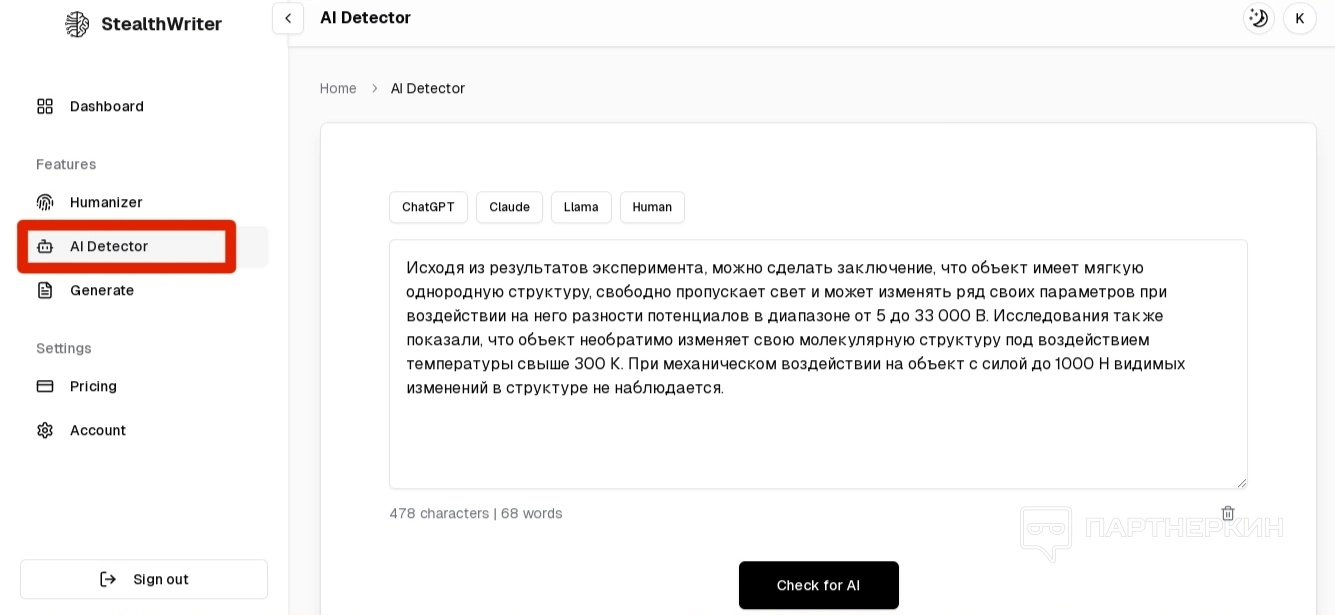
Task: Click the Humanizer fingerprint icon
Action: coord(45,202)
